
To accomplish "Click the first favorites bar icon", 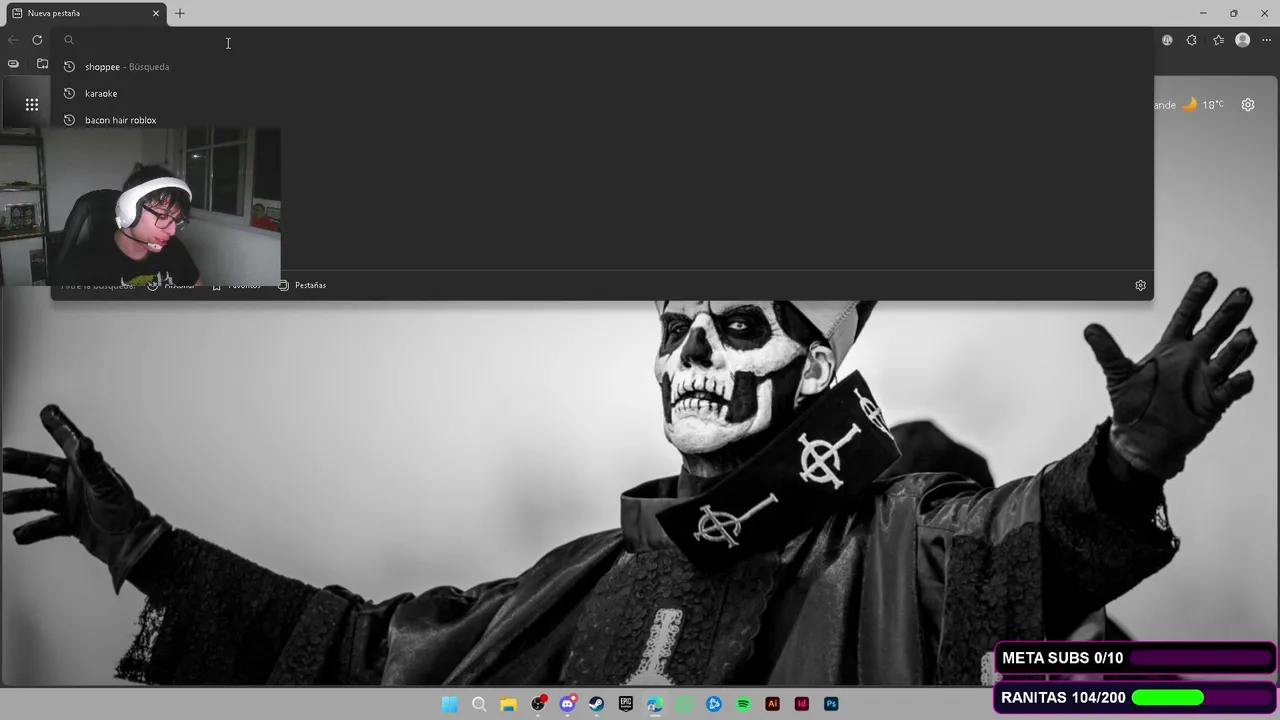I will click(x=13, y=63).
